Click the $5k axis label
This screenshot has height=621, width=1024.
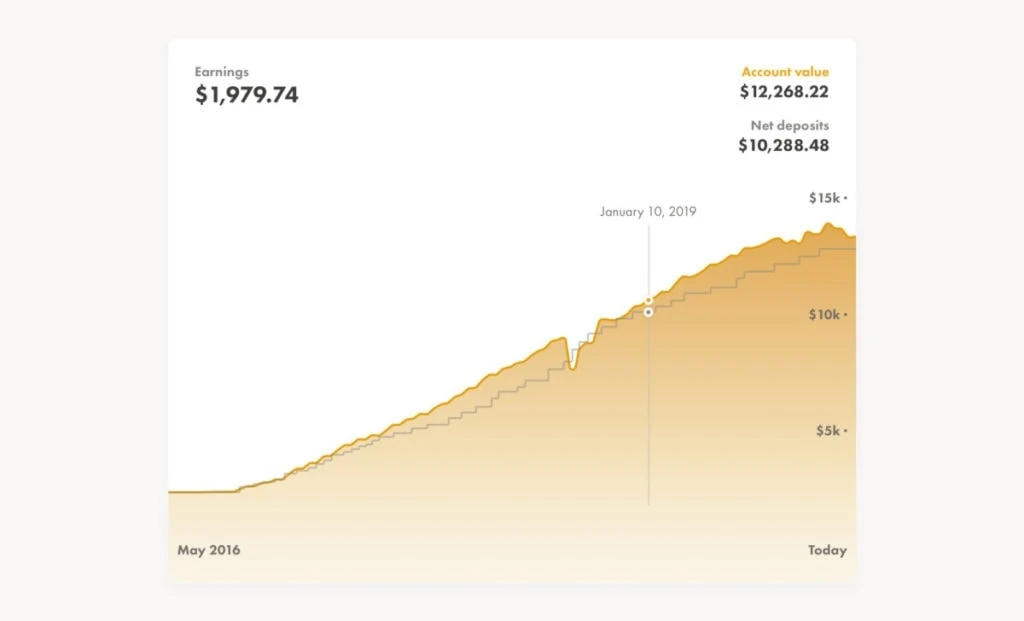point(827,431)
